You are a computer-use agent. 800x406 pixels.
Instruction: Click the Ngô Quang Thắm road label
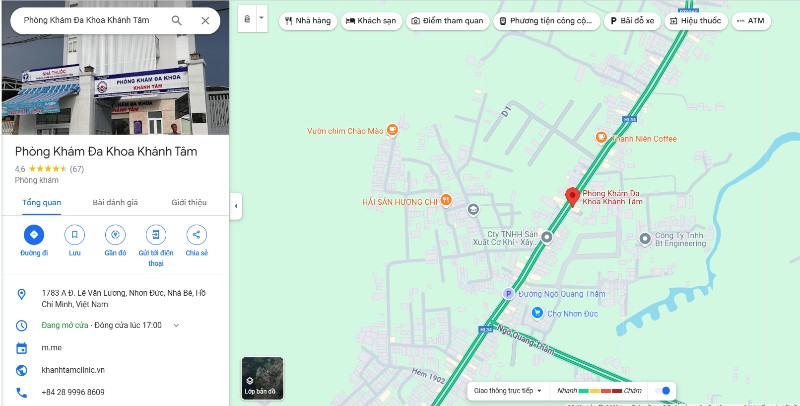[526, 340]
